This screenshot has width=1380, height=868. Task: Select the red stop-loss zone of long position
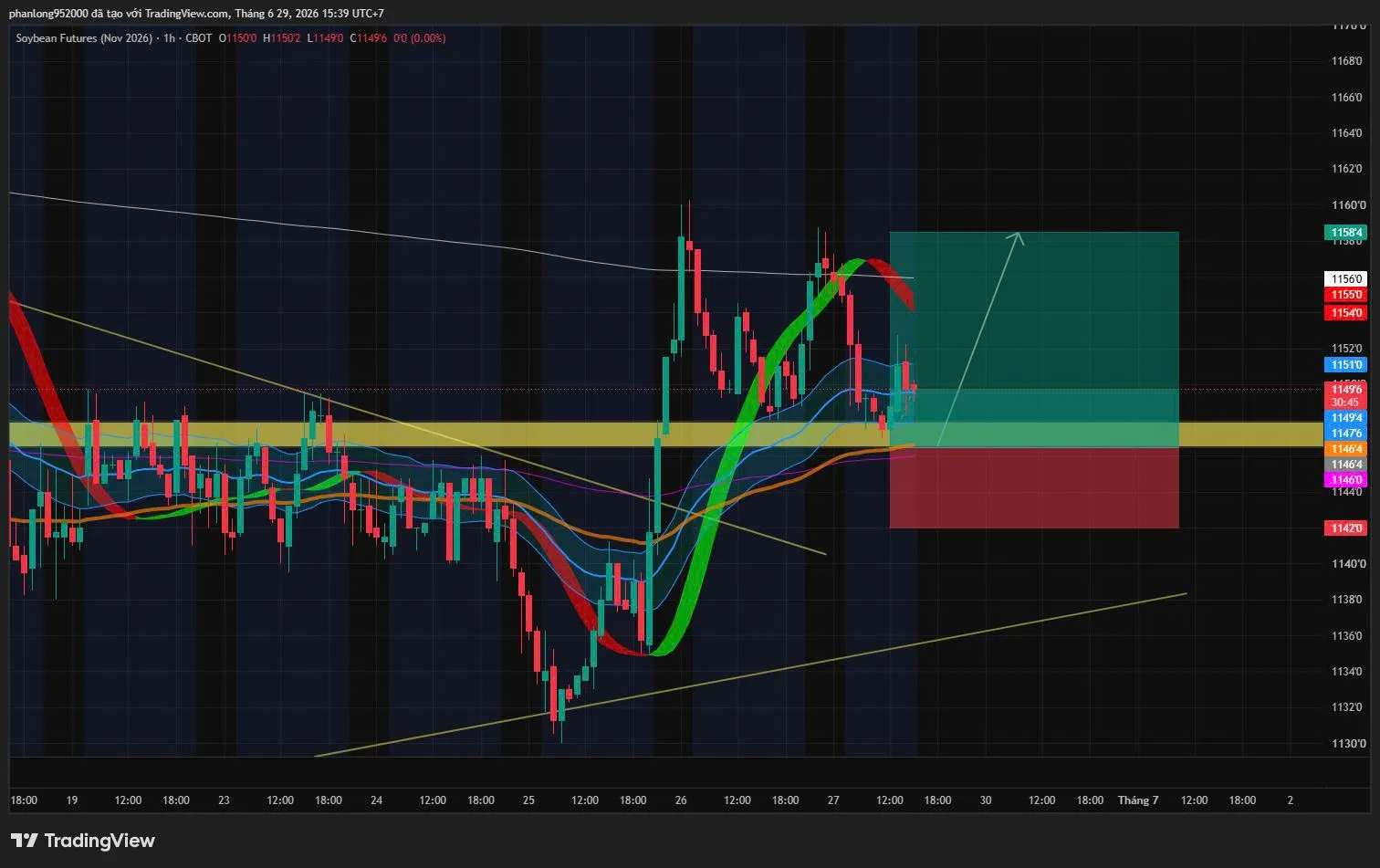1034,487
